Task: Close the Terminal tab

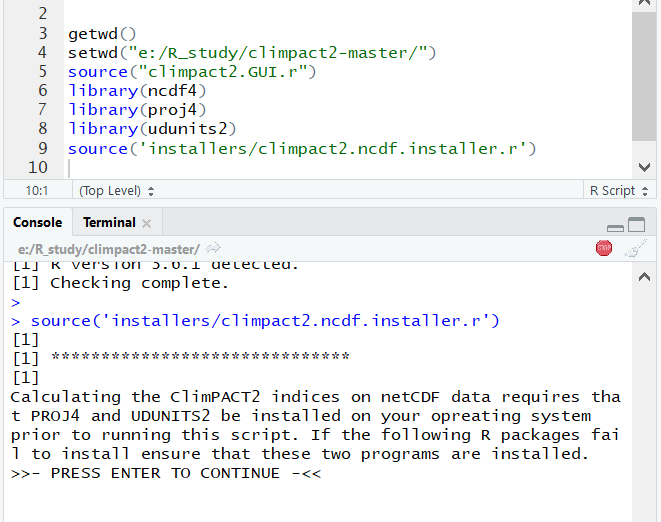Action: point(147,223)
